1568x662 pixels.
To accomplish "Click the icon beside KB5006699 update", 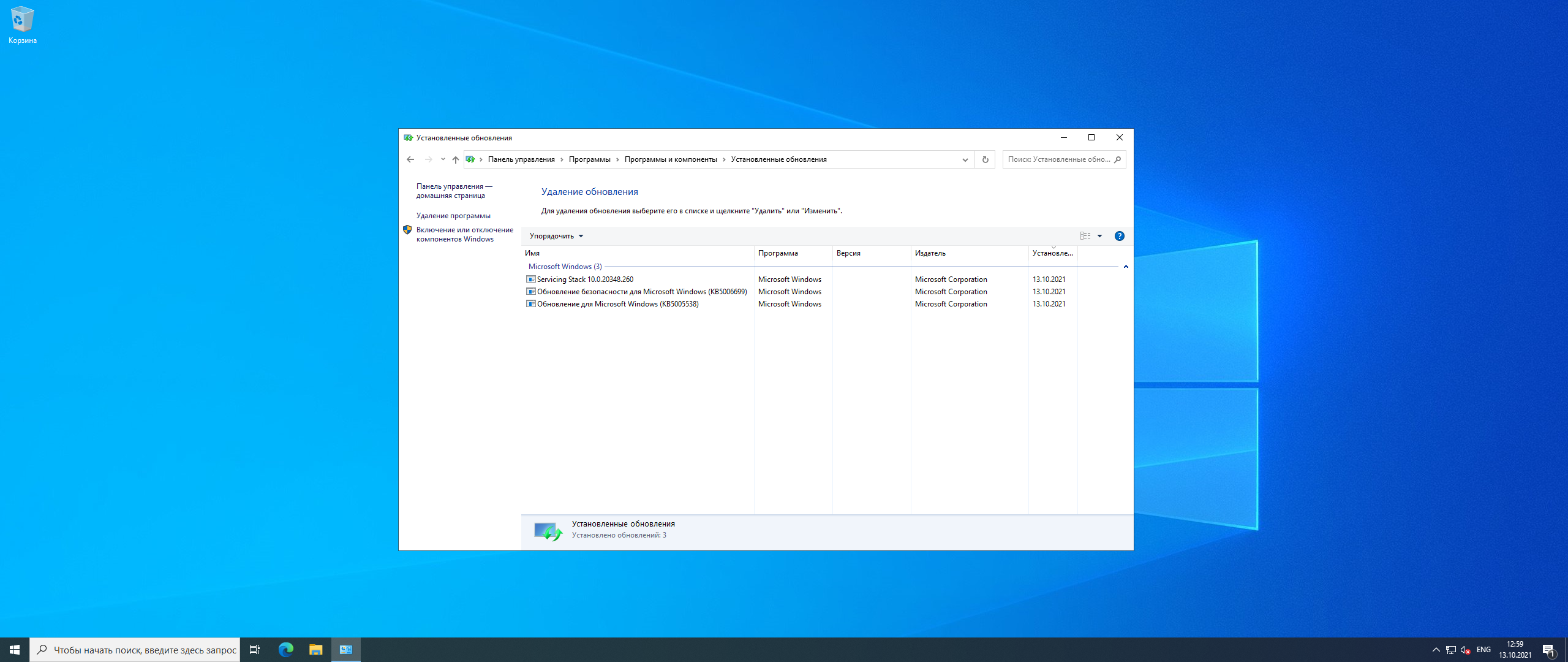I will 530,291.
